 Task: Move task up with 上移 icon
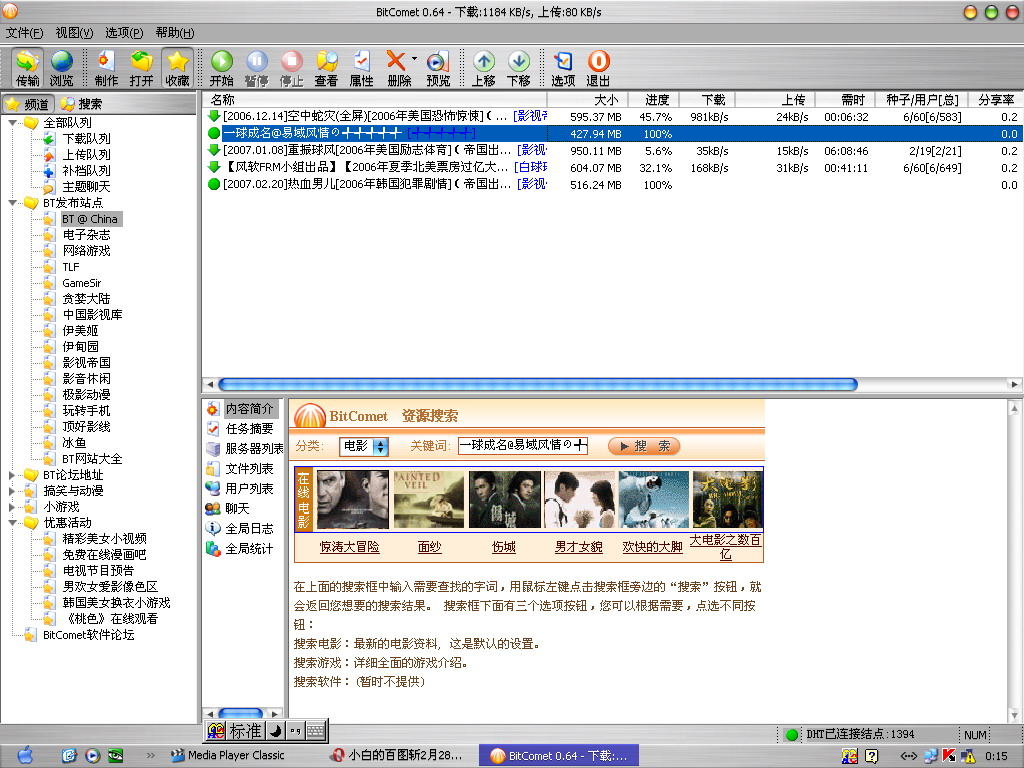pos(483,68)
